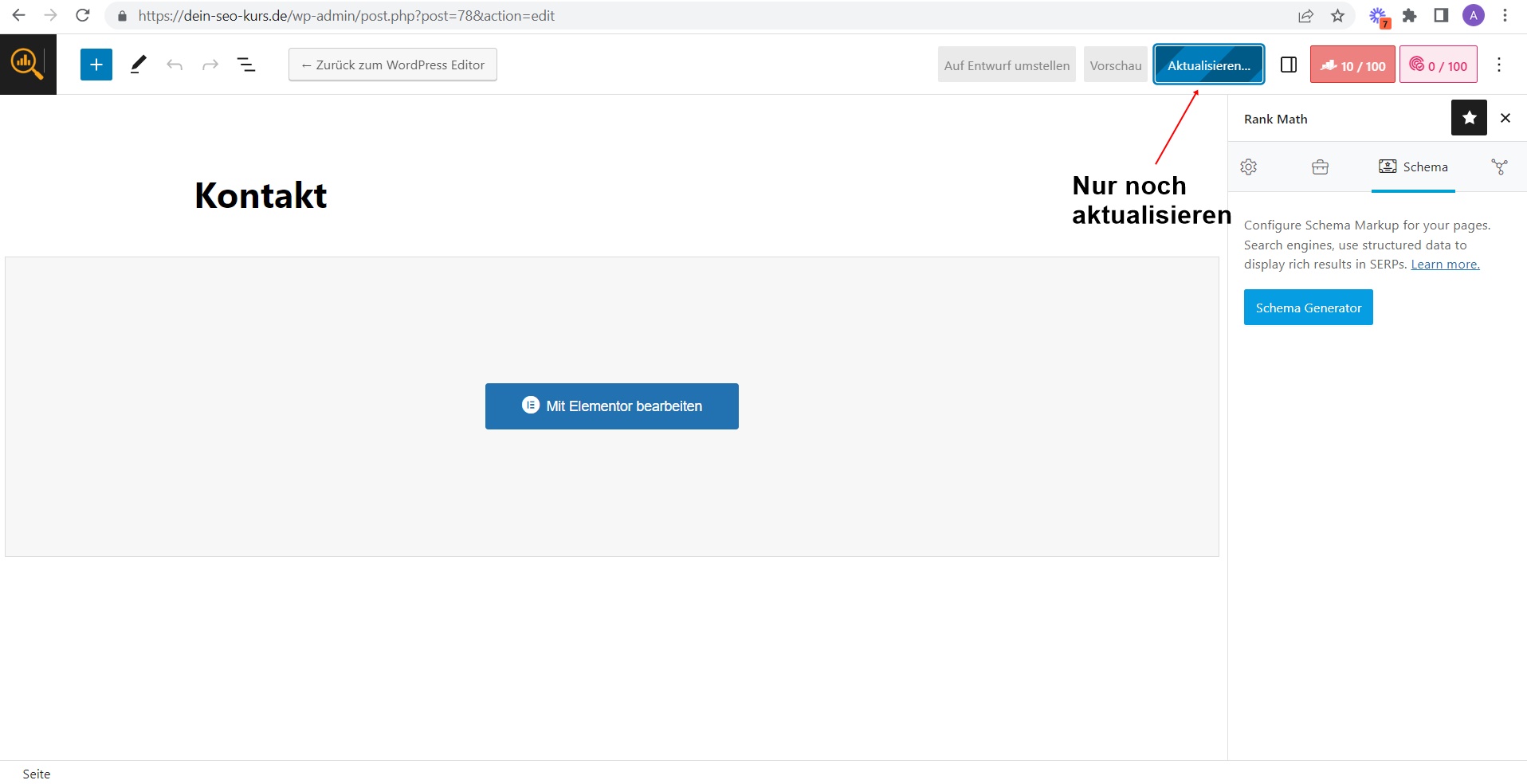Switch to the Schema tab
Viewport: 1527px width, 784px height.
tap(1413, 167)
